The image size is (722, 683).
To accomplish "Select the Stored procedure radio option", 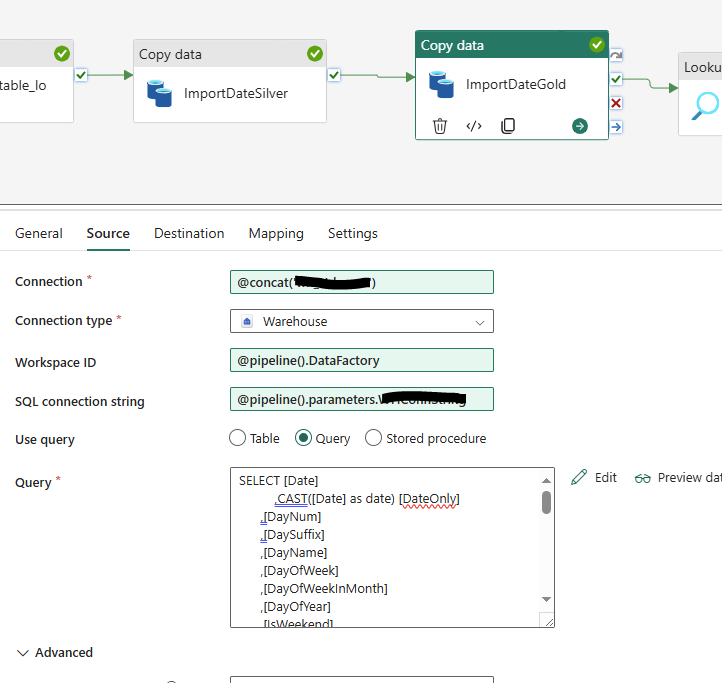I will (x=373, y=438).
